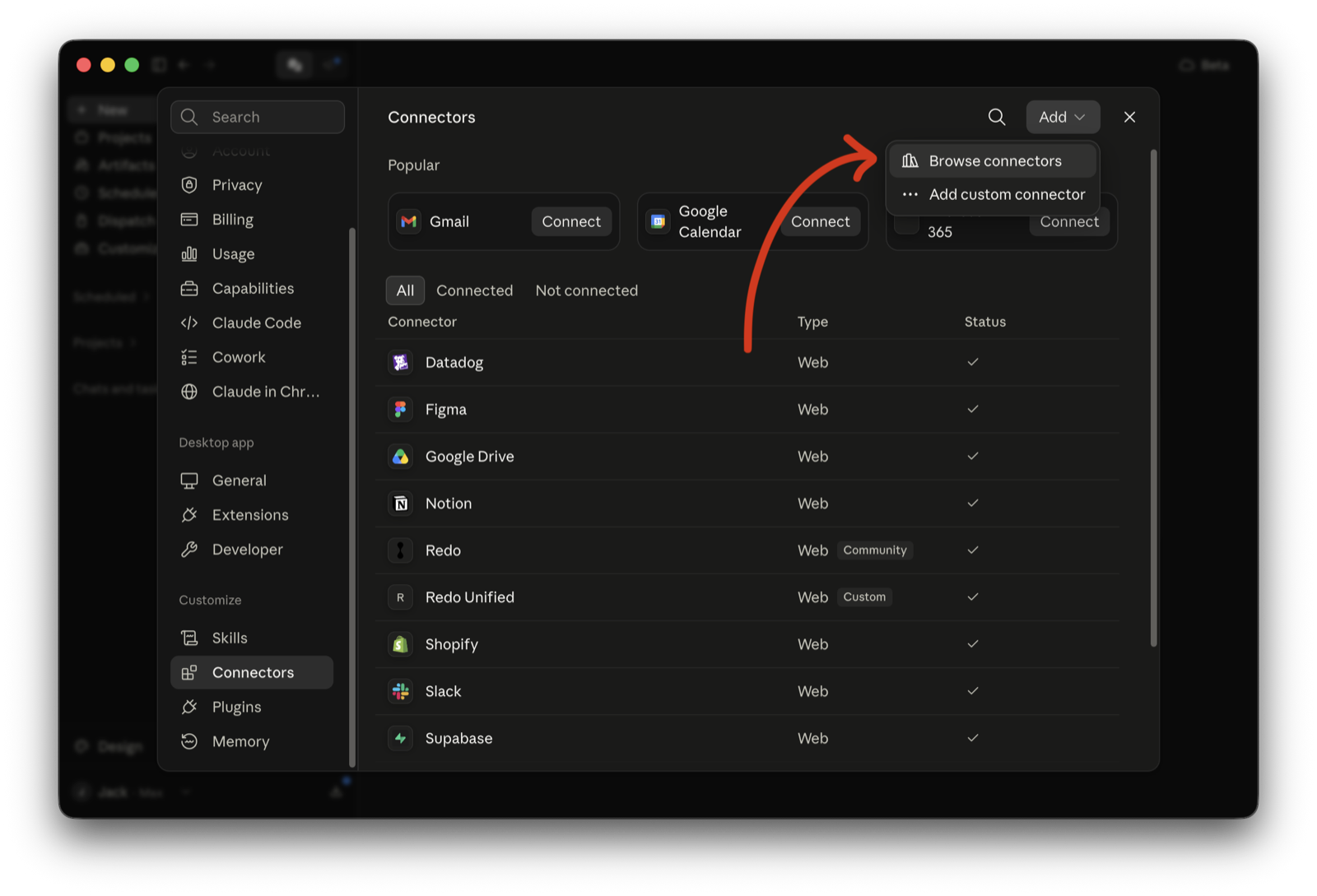The image size is (1317, 896).
Task: Choose Browse connectors from the menu
Action: tap(993, 160)
